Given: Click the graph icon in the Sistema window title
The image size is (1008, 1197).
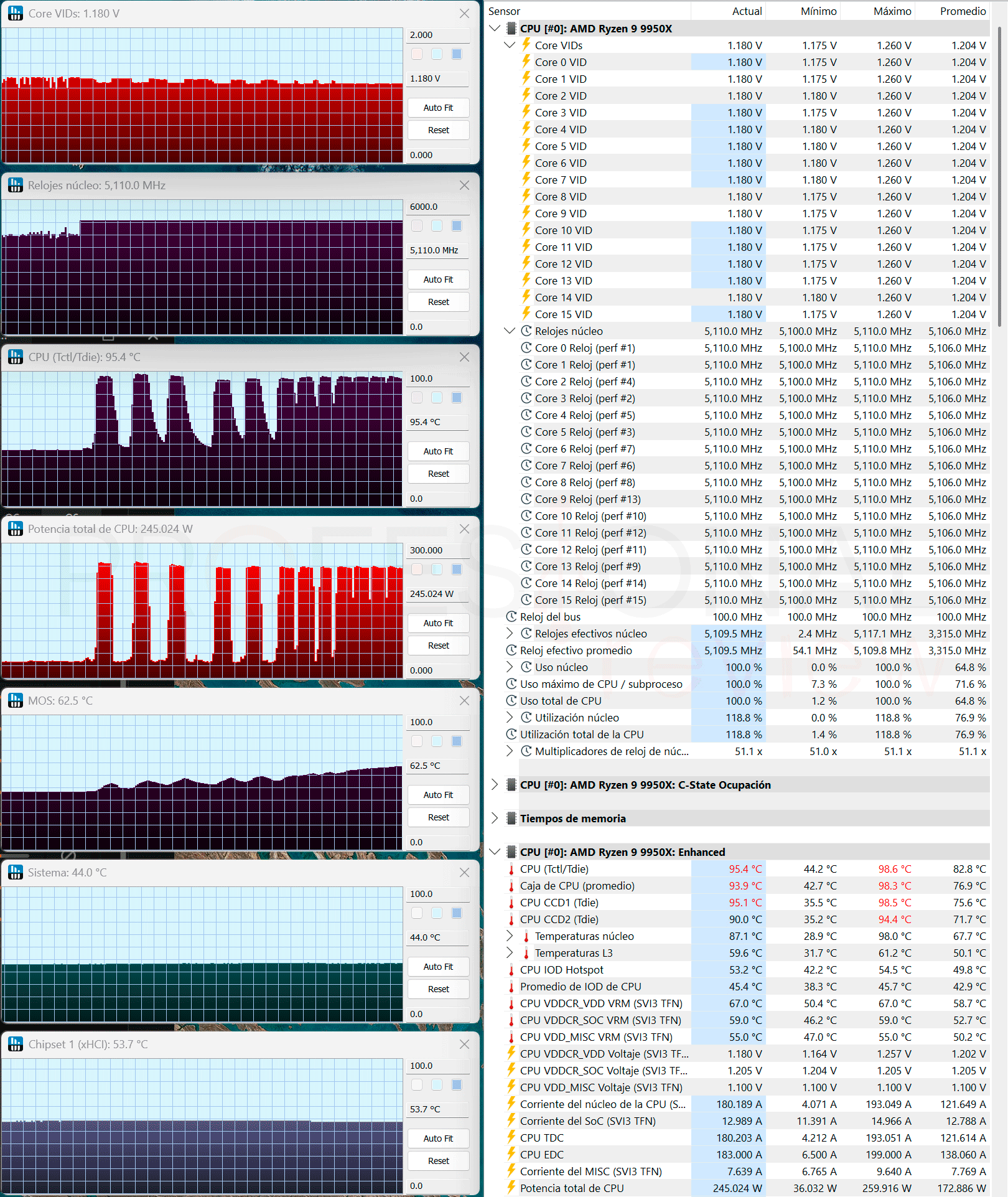Looking at the screenshot, I should [x=15, y=872].
